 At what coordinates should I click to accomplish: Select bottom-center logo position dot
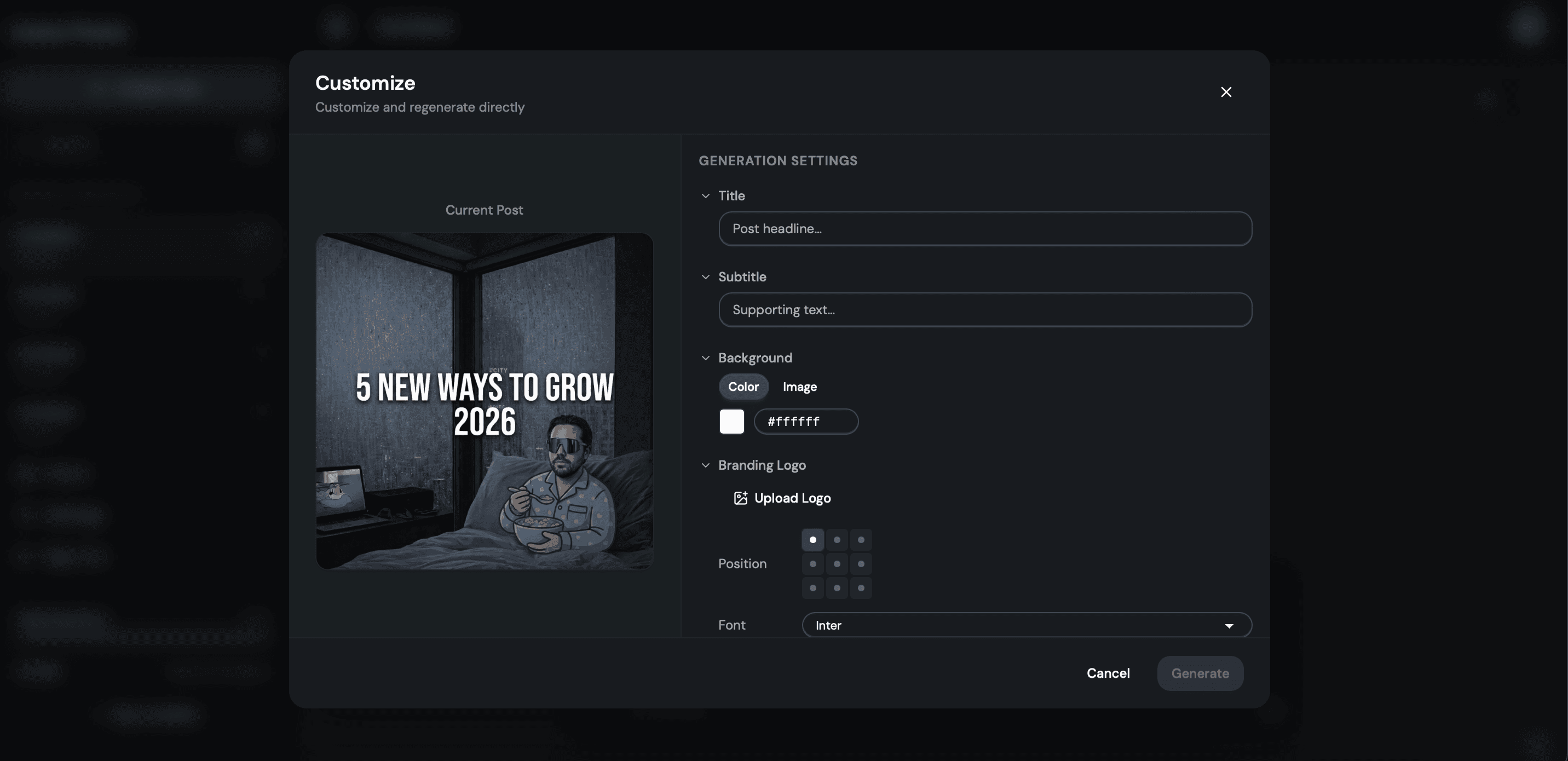point(837,588)
